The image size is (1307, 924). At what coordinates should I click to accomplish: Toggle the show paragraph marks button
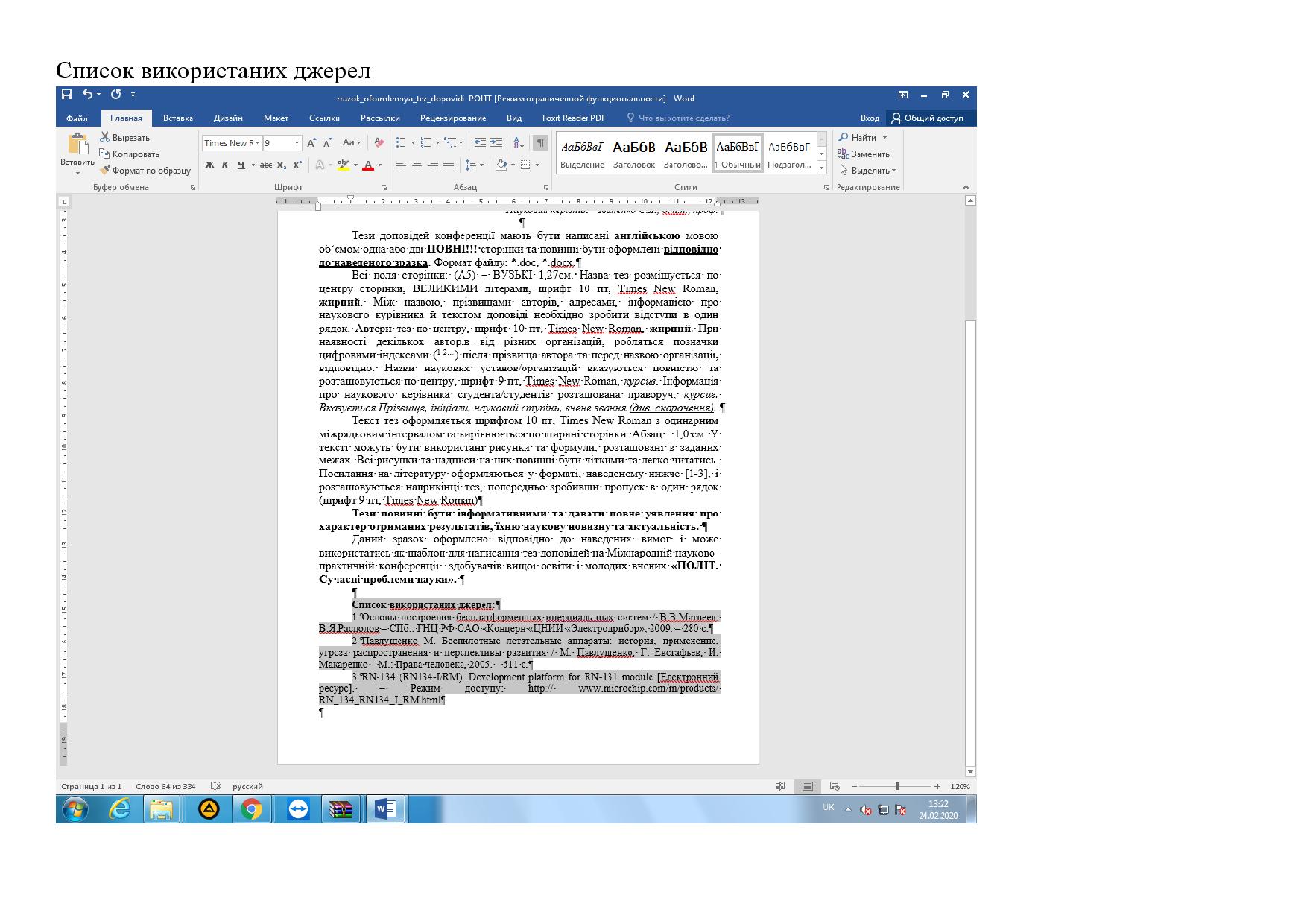541,143
